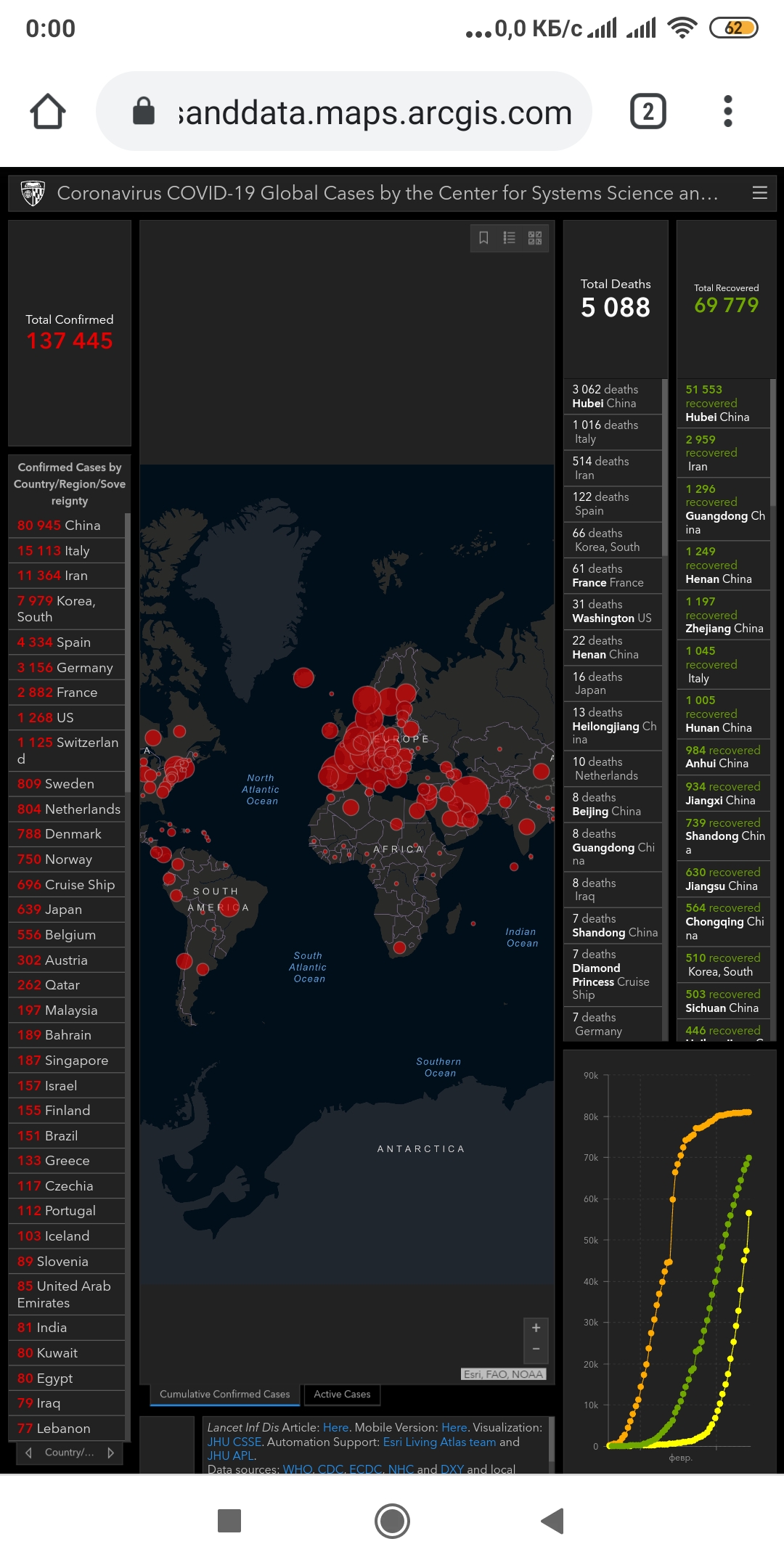Select 2 882 France row
Screen dimensions: 784x1568
pos(67,693)
